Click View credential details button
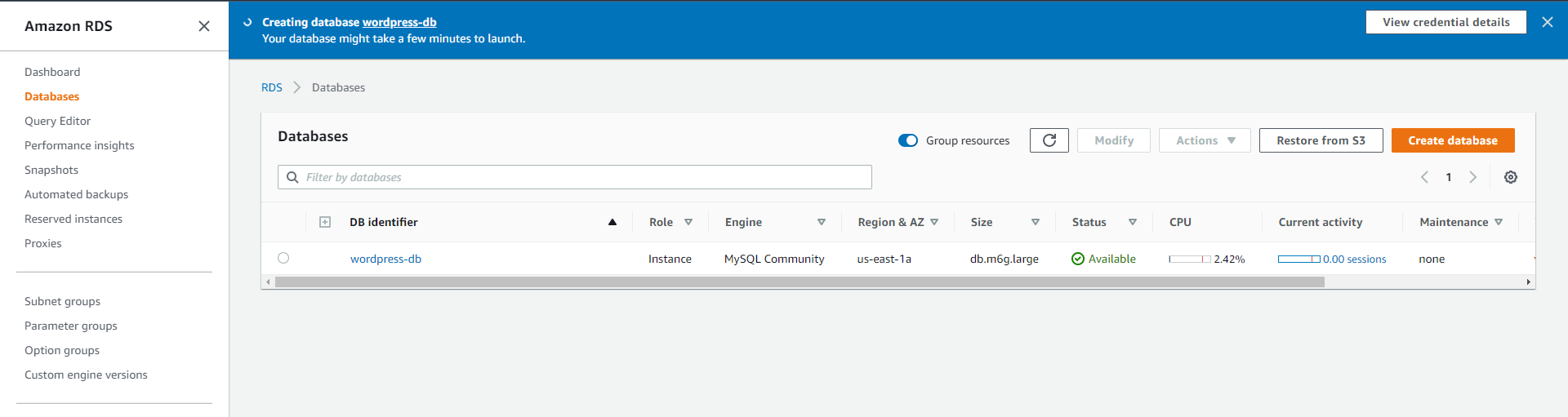This screenshot has height=417, width=1568. point(1445,22)
